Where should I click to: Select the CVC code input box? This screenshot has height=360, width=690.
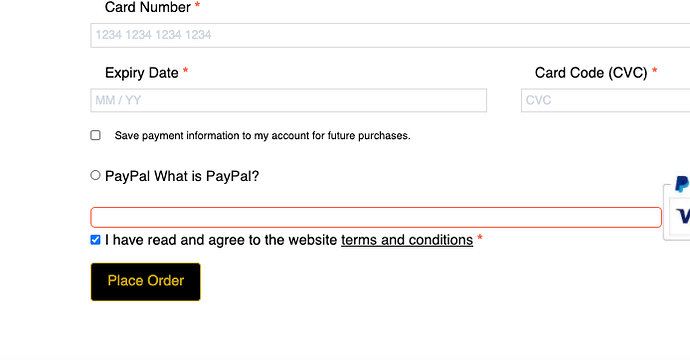pos(606,100)
